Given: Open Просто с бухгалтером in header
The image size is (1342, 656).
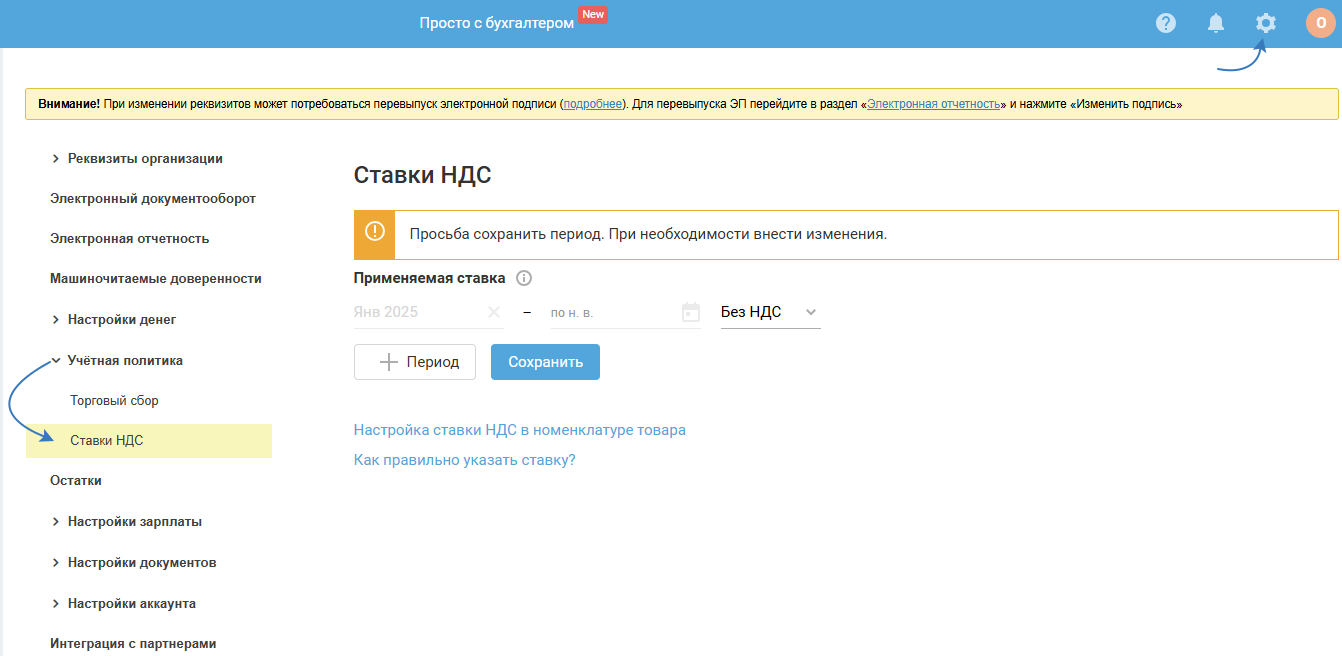Looking at the screenshot, I should point(497,23).
